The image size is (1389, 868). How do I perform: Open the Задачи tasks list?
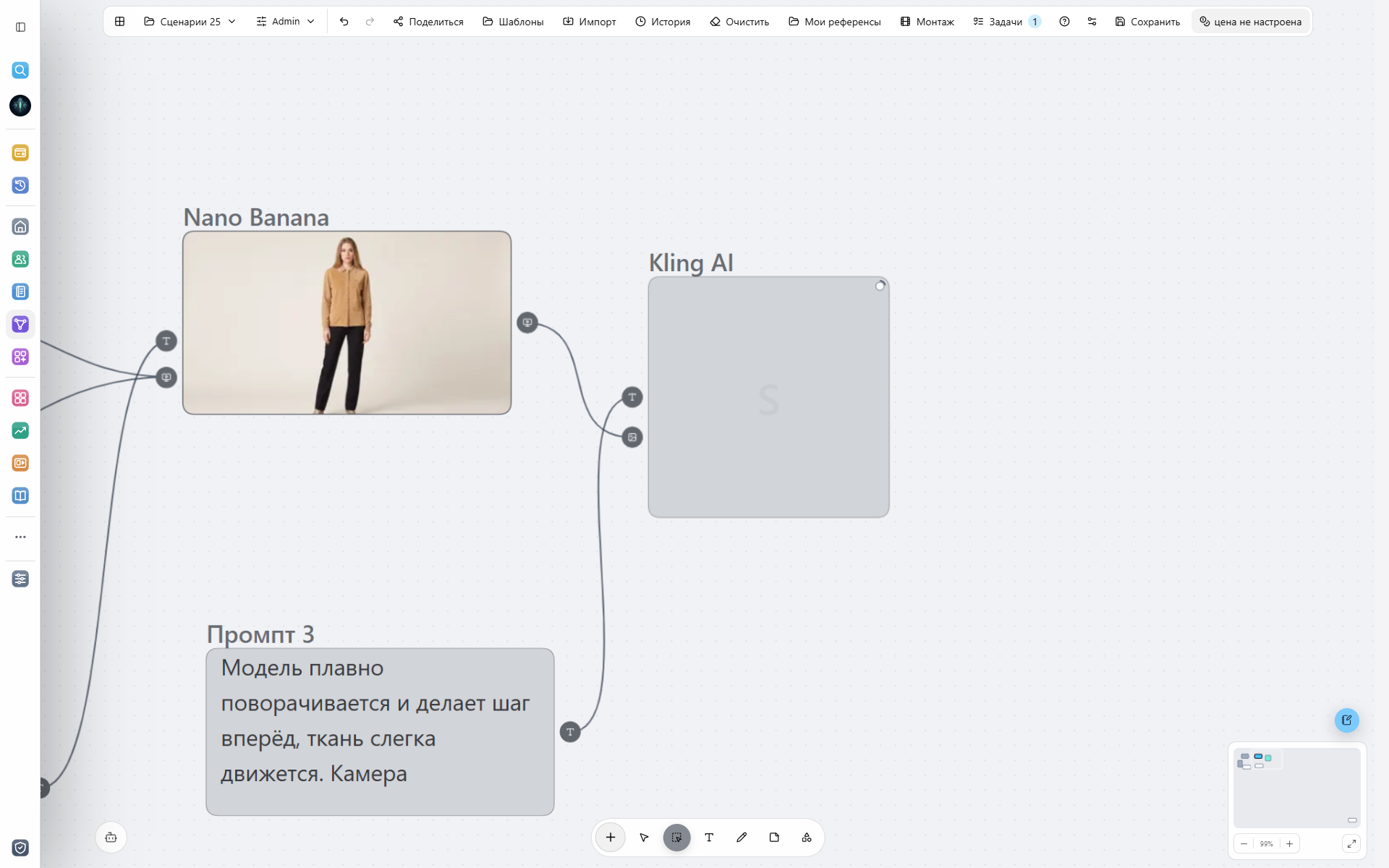pos(1007,22)
